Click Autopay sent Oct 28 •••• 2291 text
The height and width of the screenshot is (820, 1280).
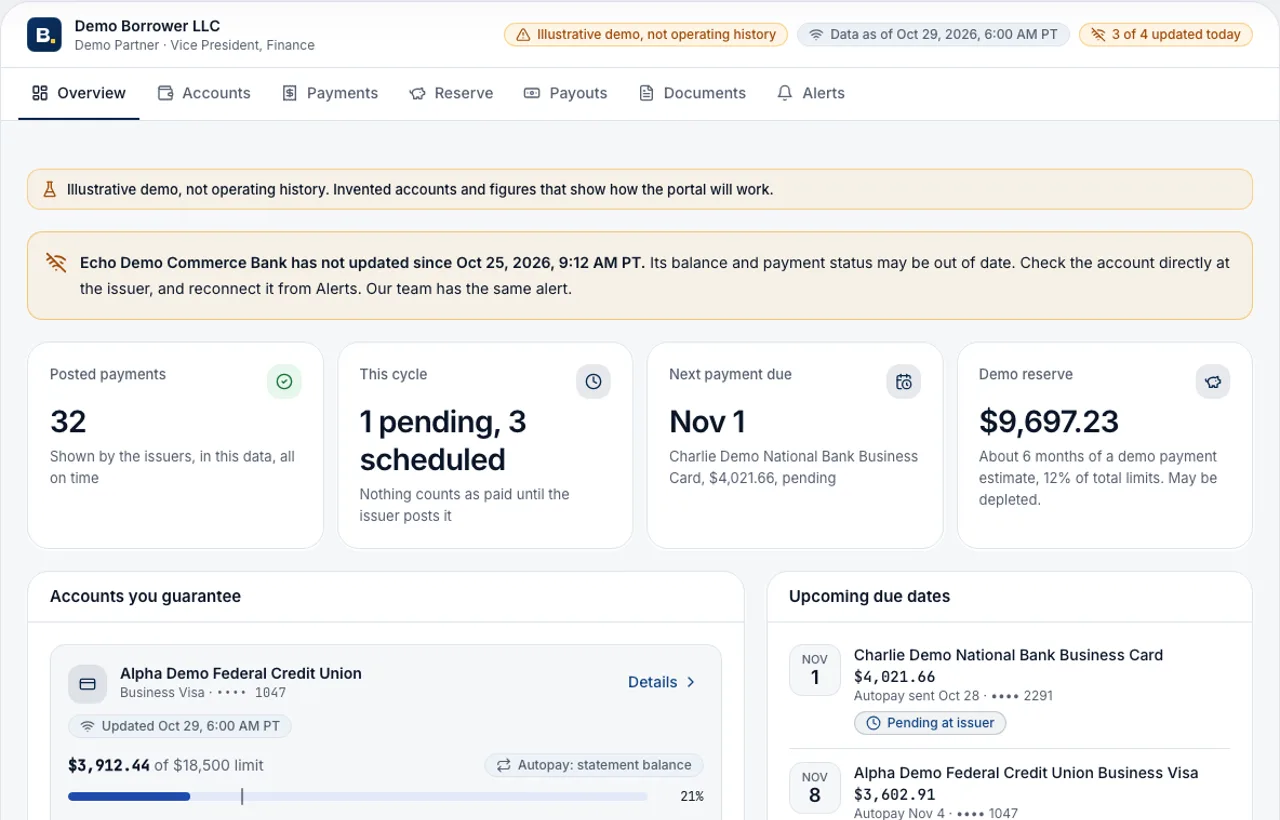click(x=953, y=695)
